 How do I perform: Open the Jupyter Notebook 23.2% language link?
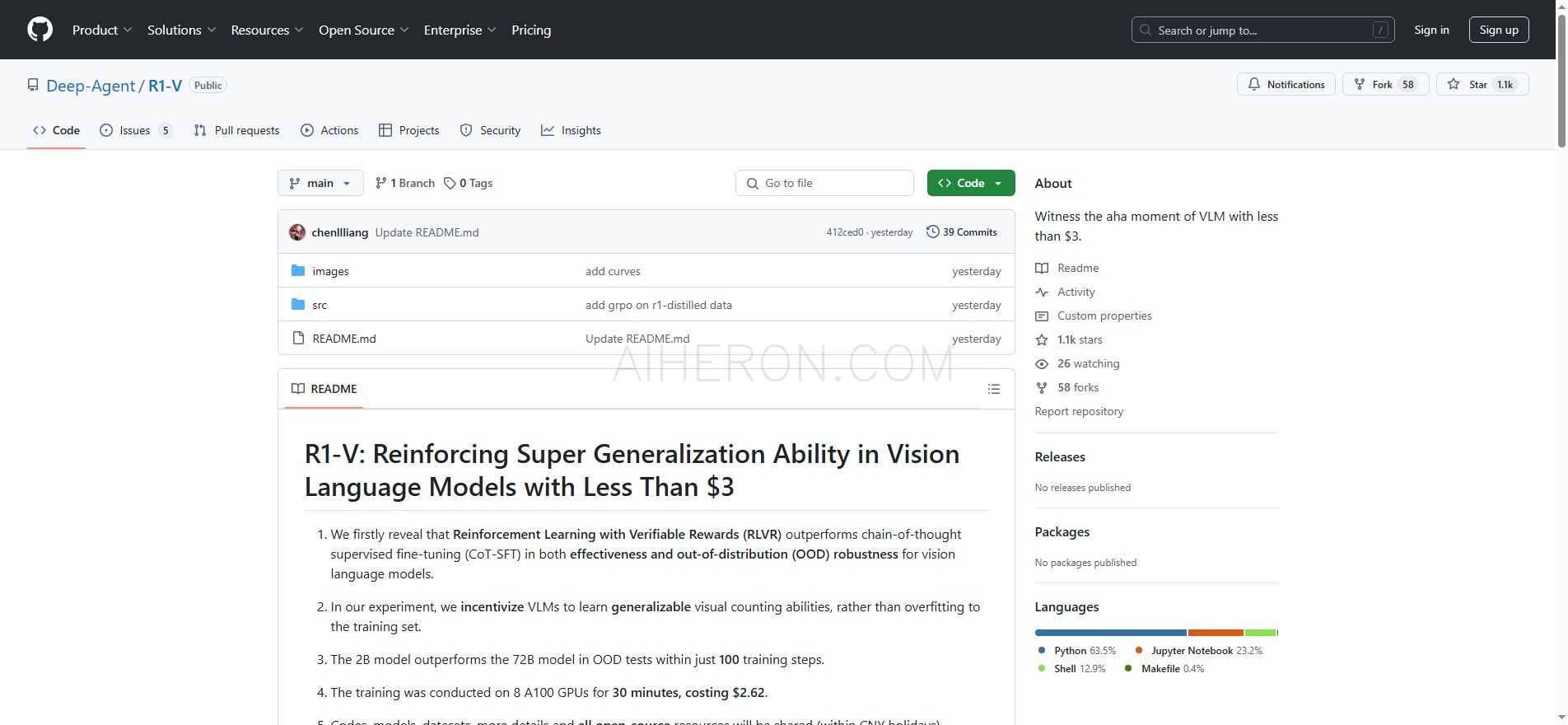pyautogui.click(x=1198, y=651)
